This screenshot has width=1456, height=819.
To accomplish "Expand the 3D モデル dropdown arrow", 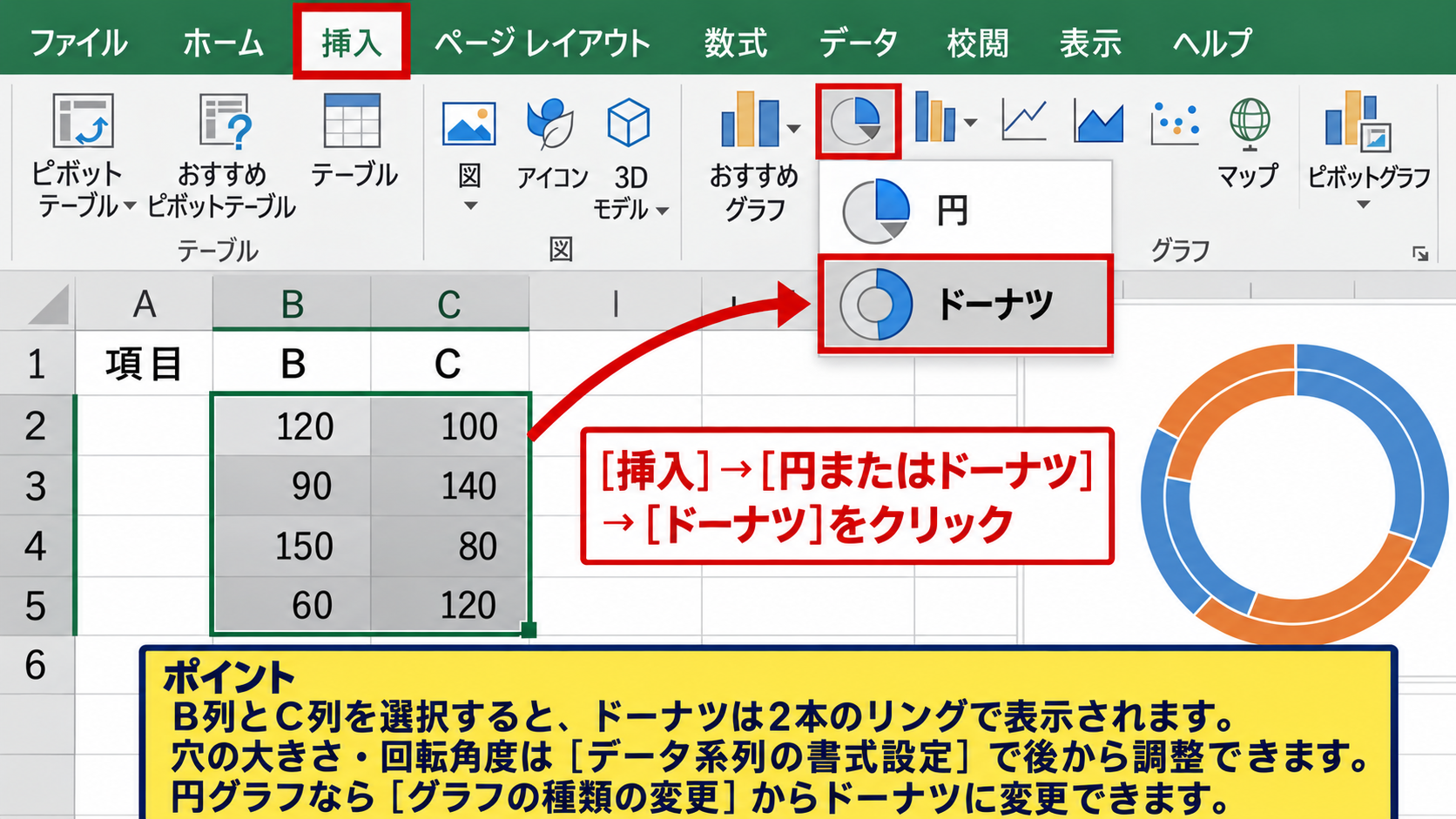I will pyautogui.click(x=662, y=211).
